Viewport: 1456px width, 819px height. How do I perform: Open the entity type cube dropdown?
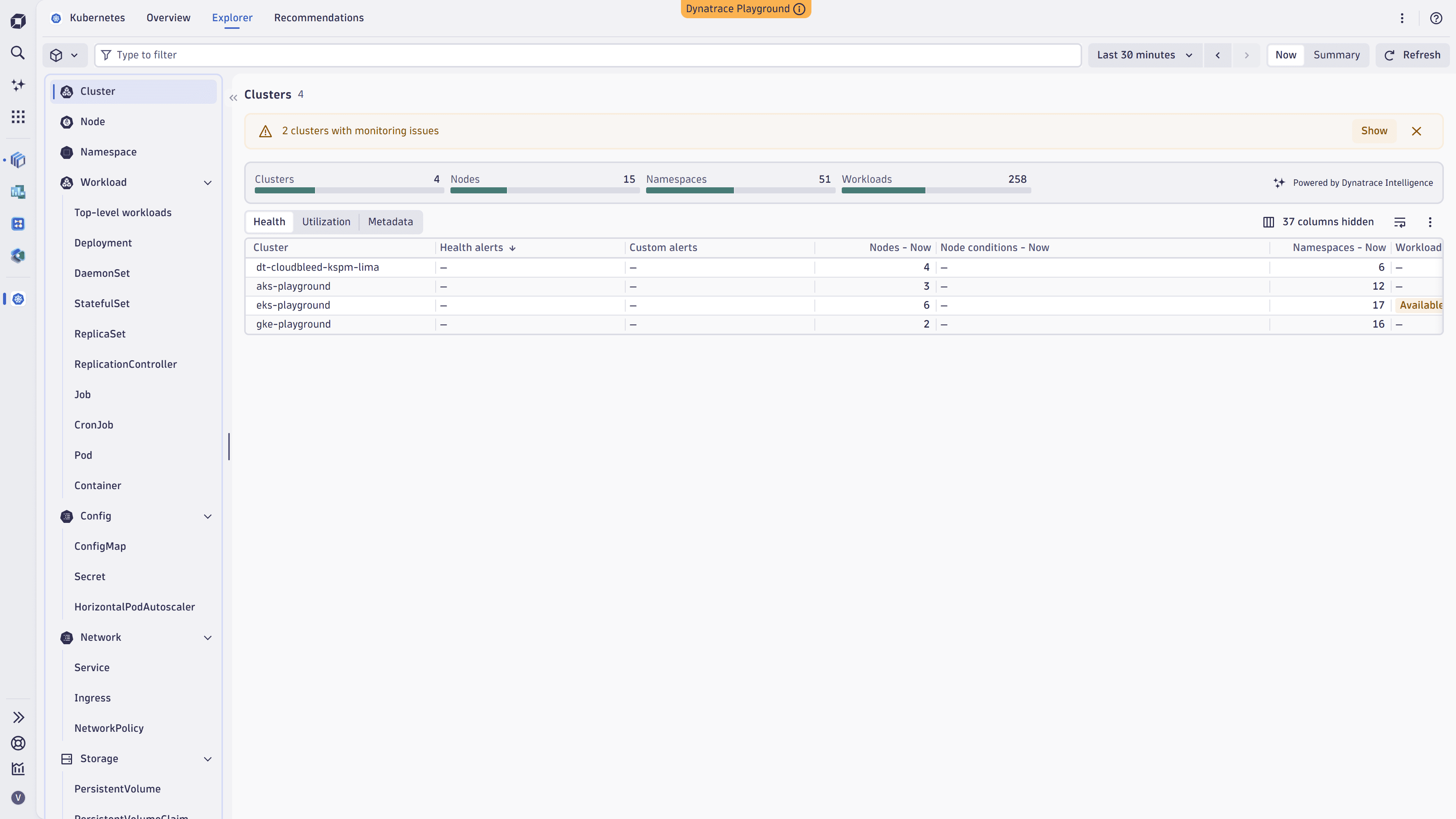click(65, 55)
